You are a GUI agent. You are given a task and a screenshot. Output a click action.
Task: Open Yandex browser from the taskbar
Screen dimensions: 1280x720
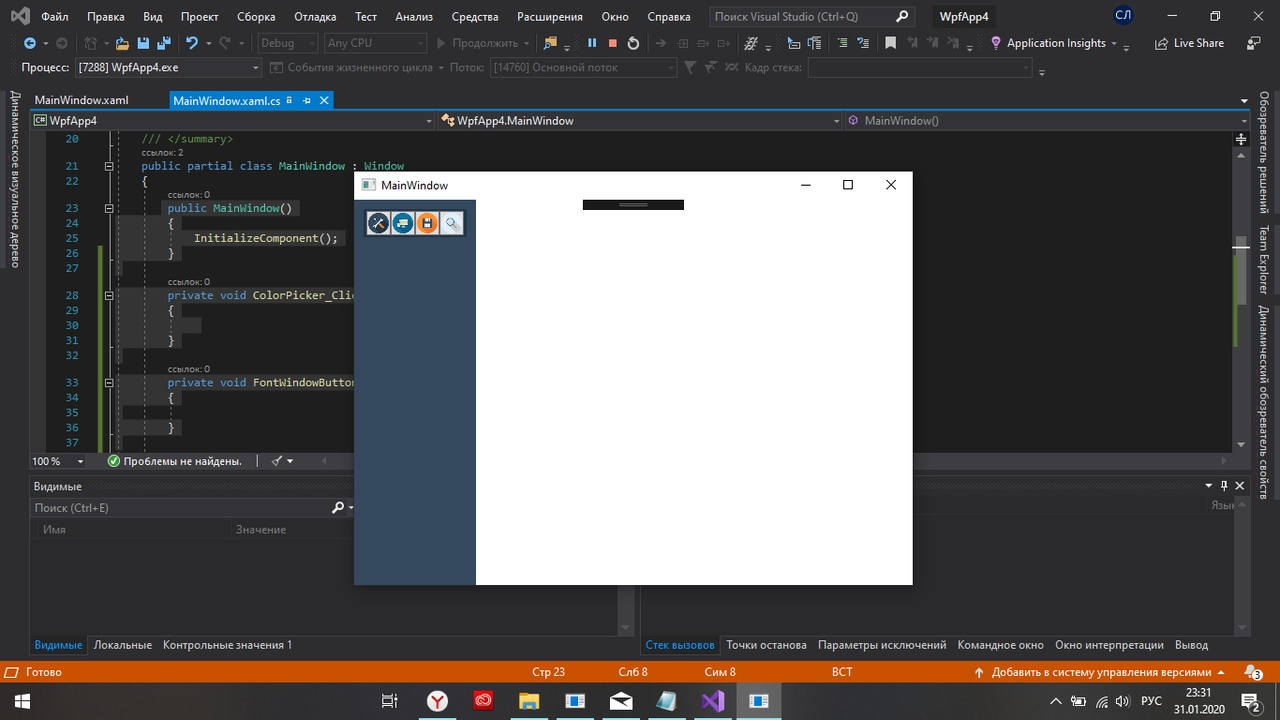click(437, 701)
